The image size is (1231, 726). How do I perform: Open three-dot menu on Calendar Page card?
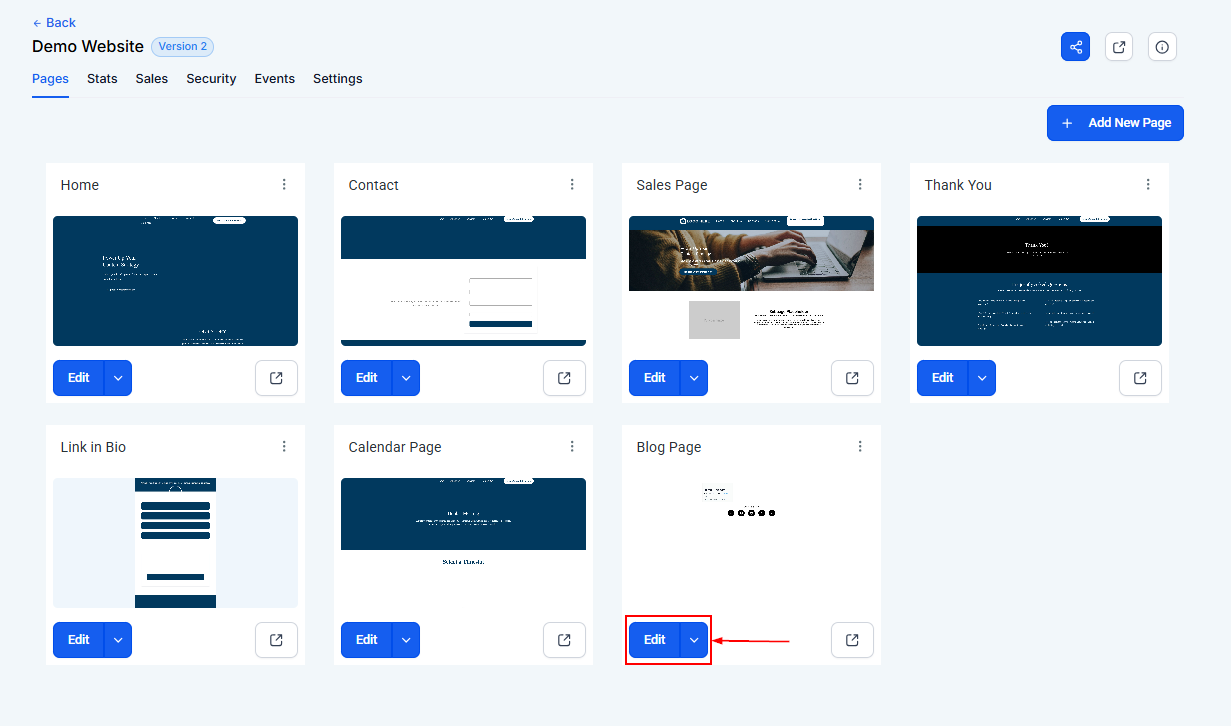point(572,447)
